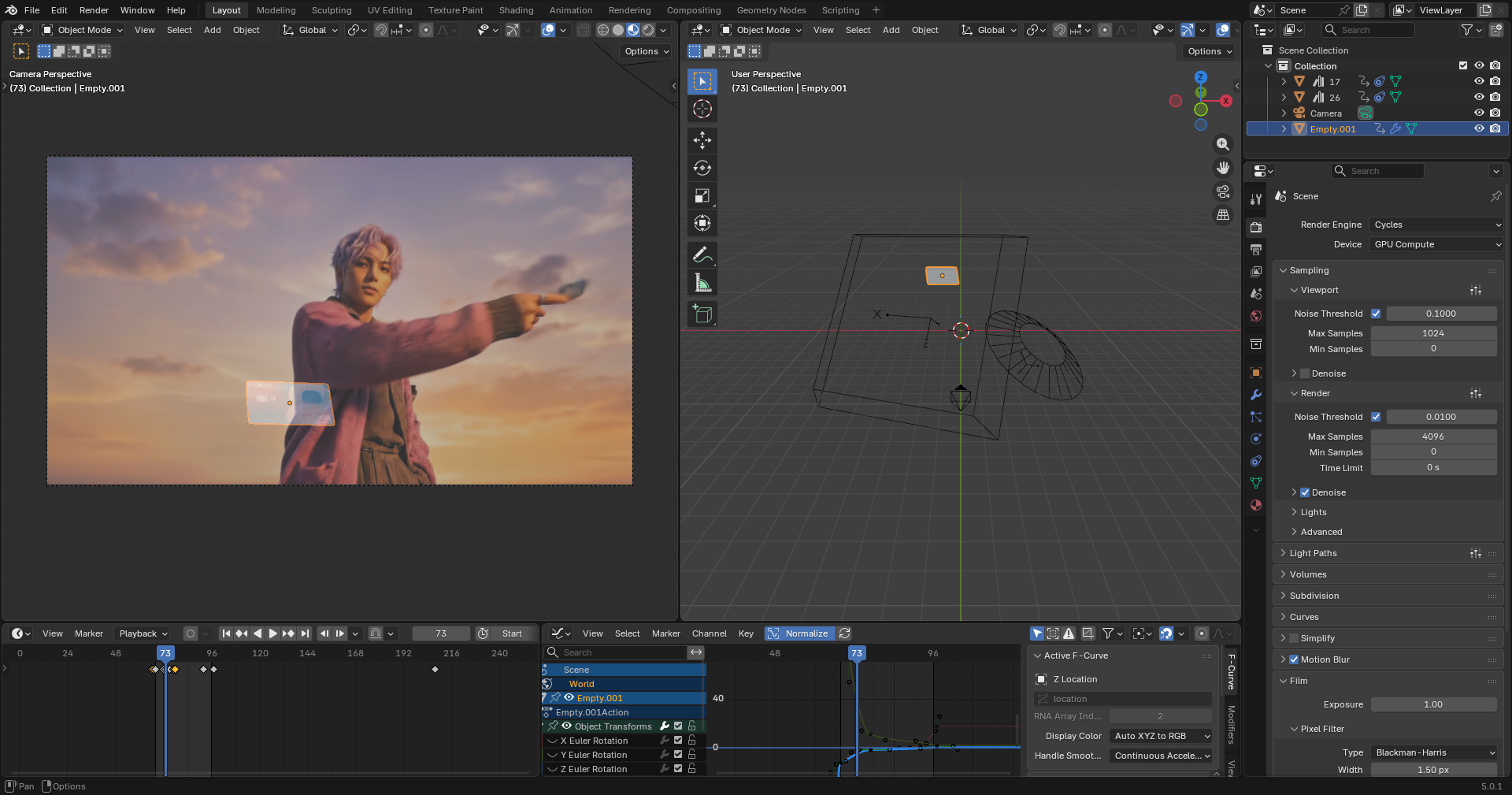Select the Transform tool

coord(702,223)
